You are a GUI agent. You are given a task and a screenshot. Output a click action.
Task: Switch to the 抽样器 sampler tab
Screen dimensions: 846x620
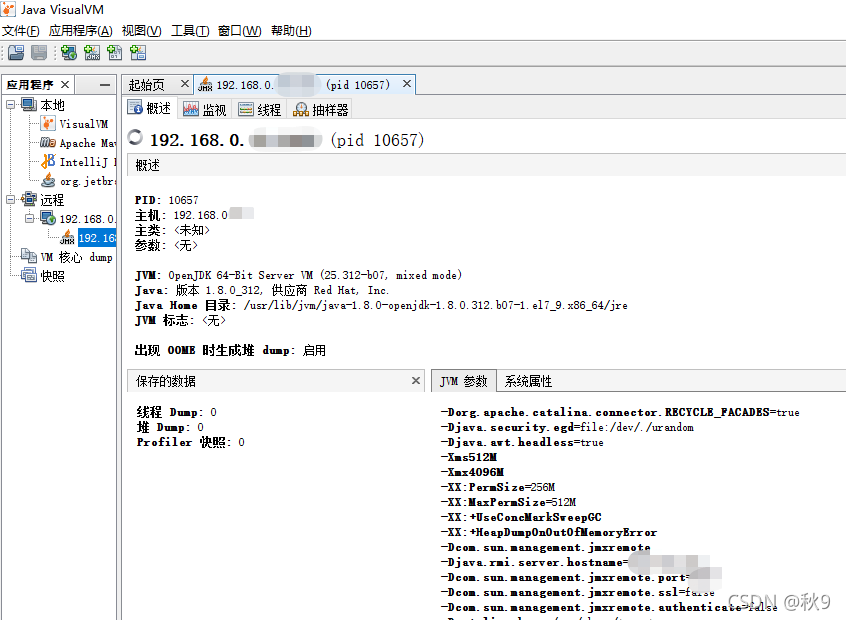pos(320,110)
